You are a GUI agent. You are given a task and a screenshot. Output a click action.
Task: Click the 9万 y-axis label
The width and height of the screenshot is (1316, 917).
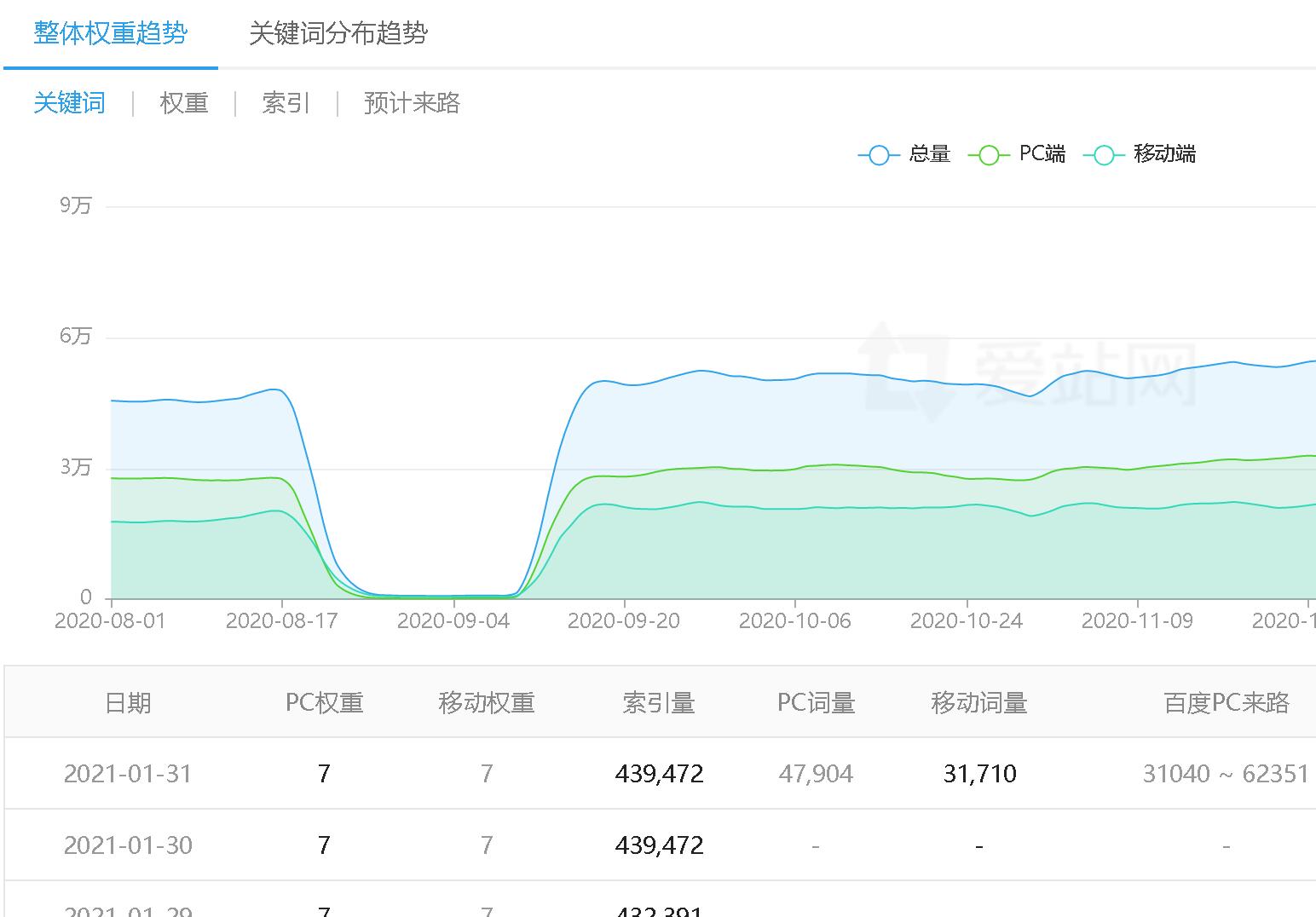[75, 205]
